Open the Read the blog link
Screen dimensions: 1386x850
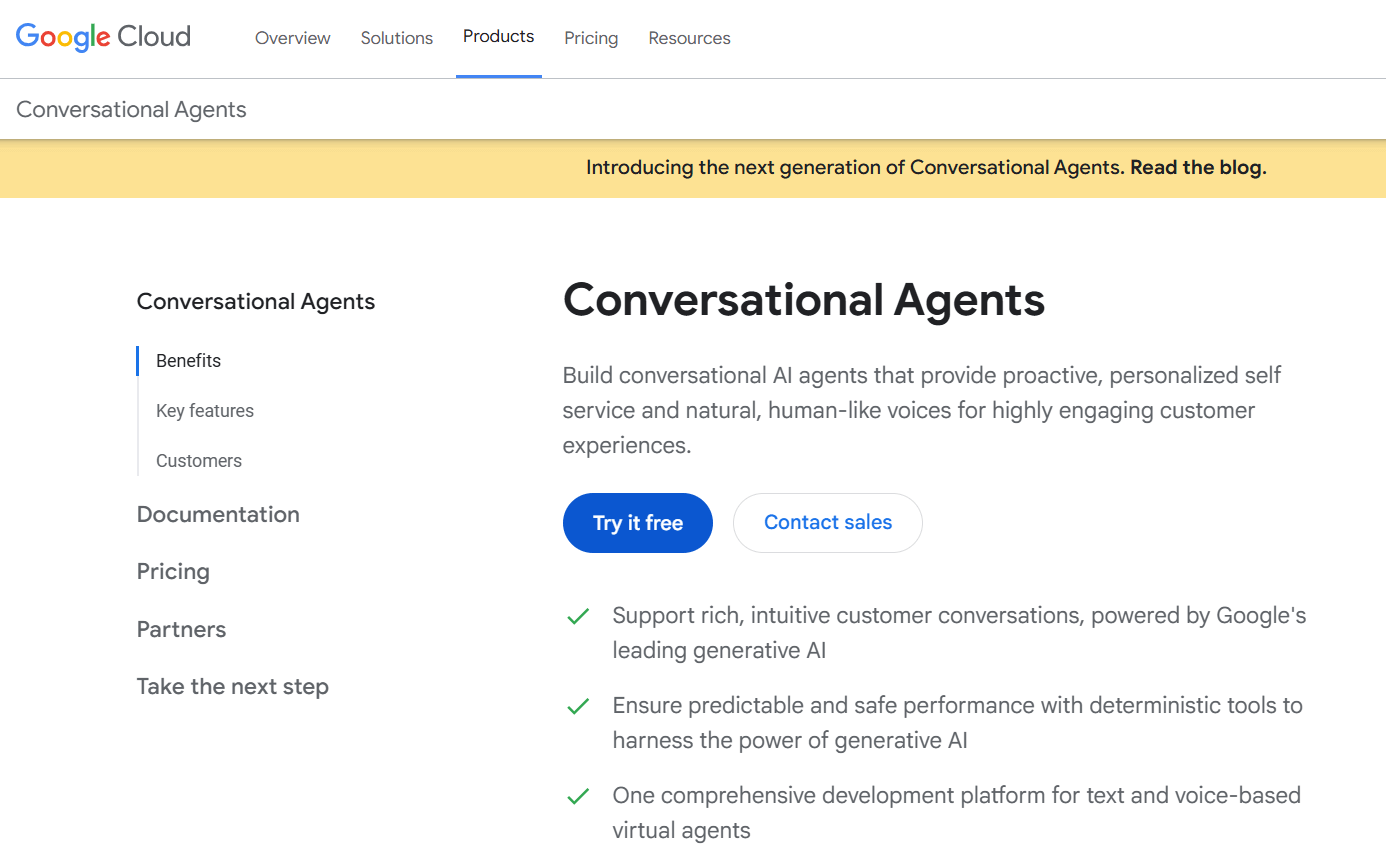(x=1198, y=168)
